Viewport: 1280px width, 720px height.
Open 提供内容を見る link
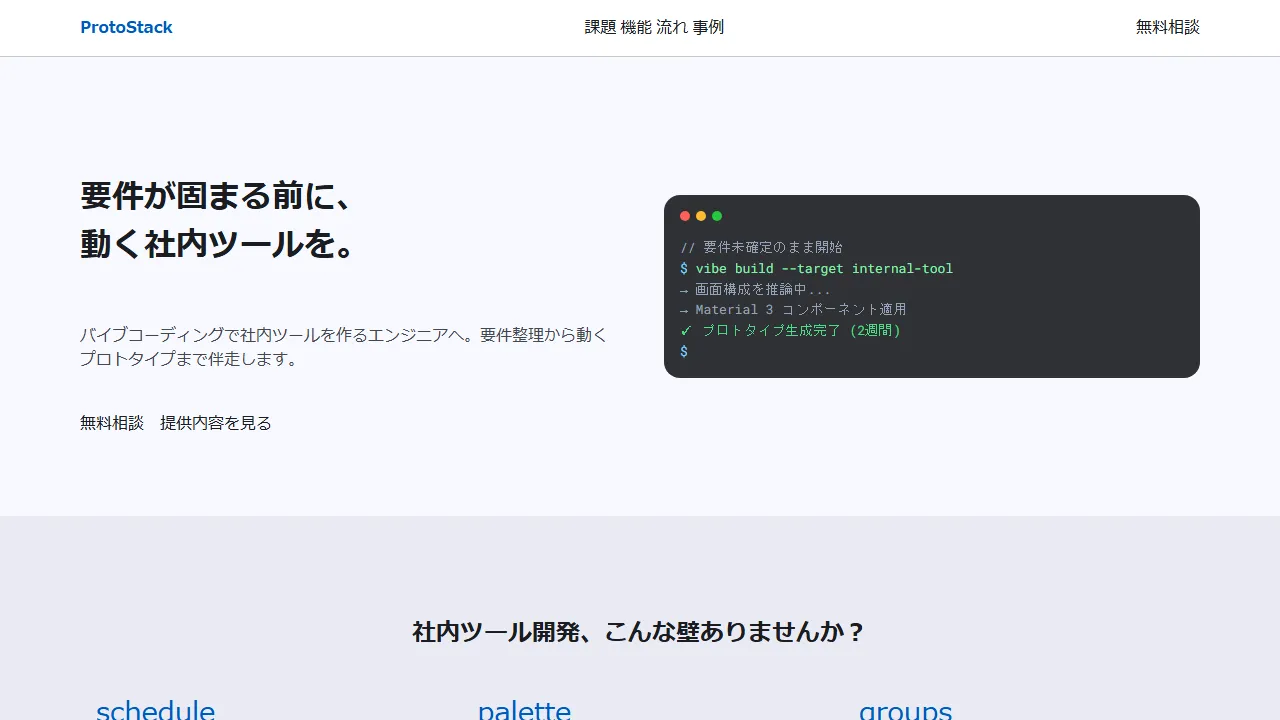216,423
